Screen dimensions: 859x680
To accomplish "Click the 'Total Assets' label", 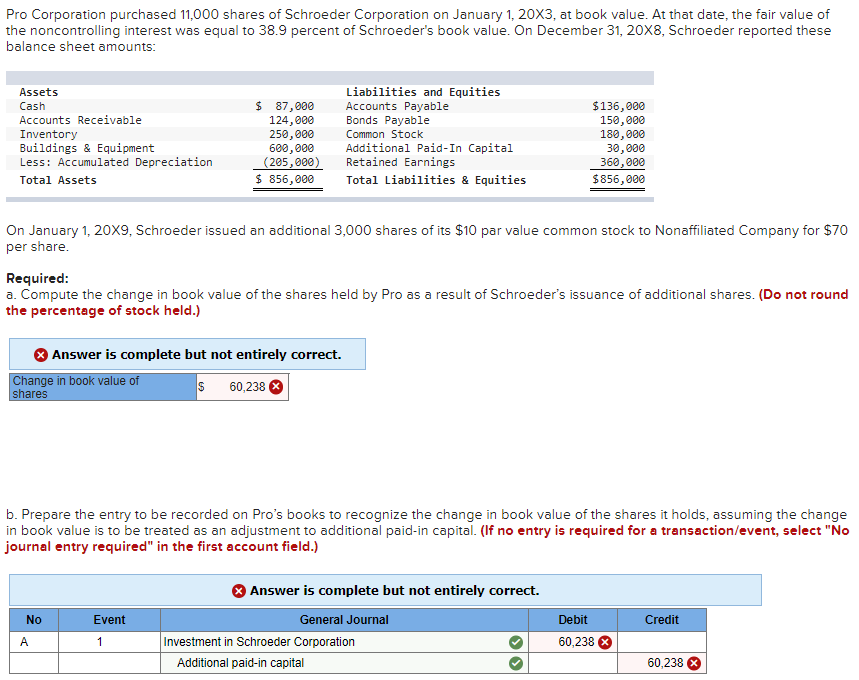I will (58, 180).
